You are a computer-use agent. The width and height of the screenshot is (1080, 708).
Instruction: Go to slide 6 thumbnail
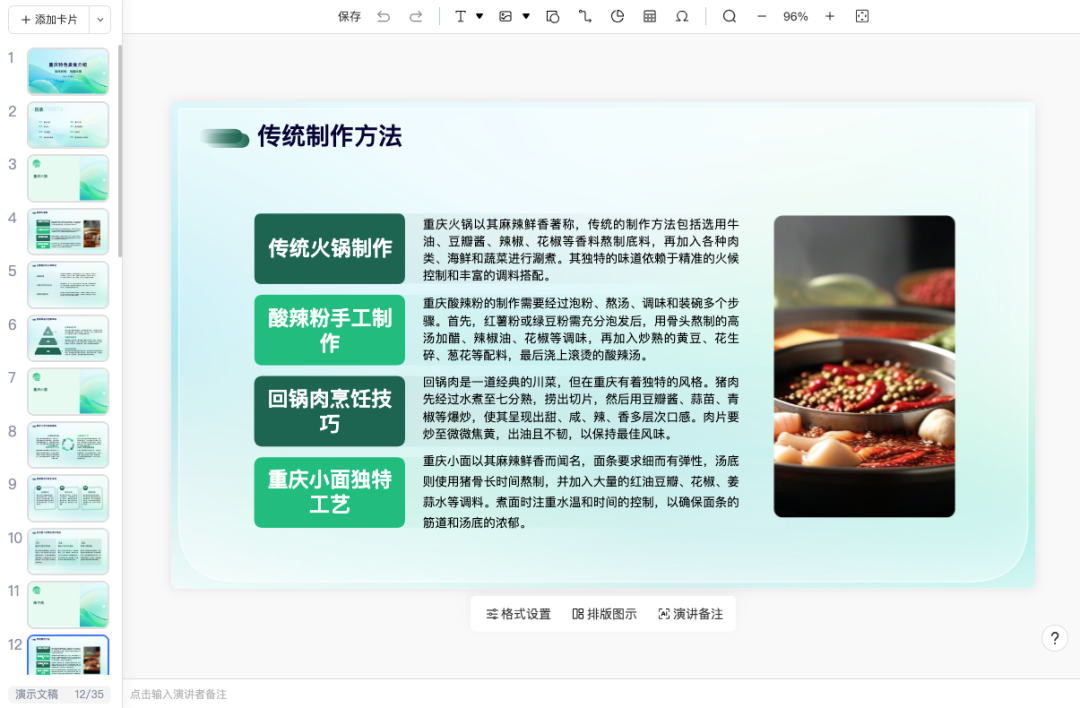[68, 338]
